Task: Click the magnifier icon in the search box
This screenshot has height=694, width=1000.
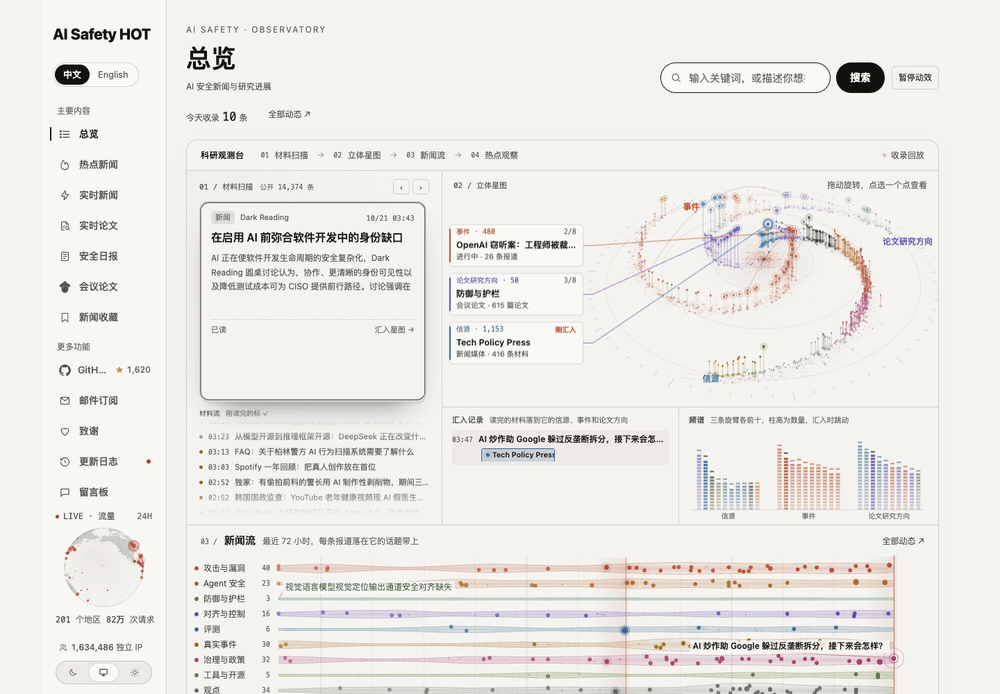Action: click(x=676, y=78)
